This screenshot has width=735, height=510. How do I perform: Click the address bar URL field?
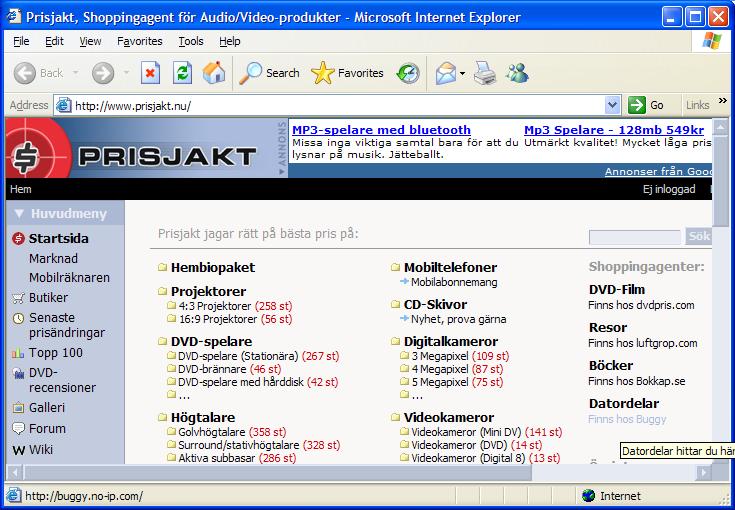[330, 105]
